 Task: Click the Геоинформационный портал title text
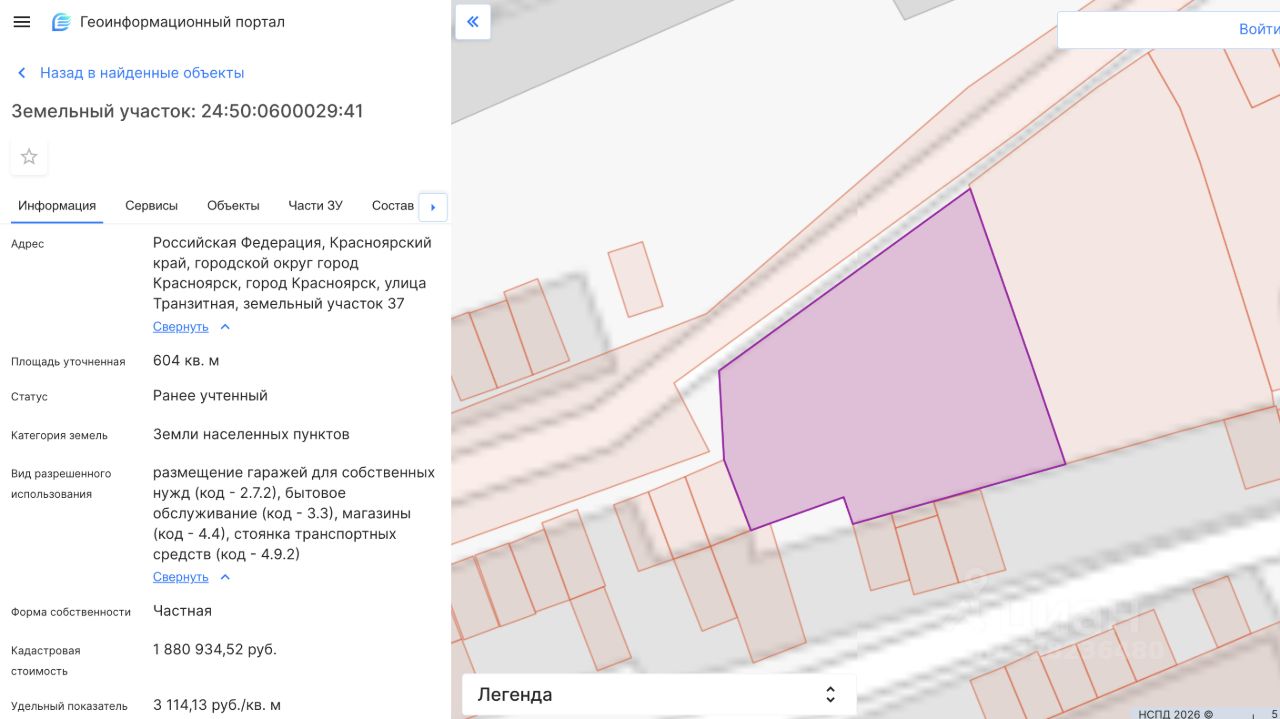tap(182, 22)
